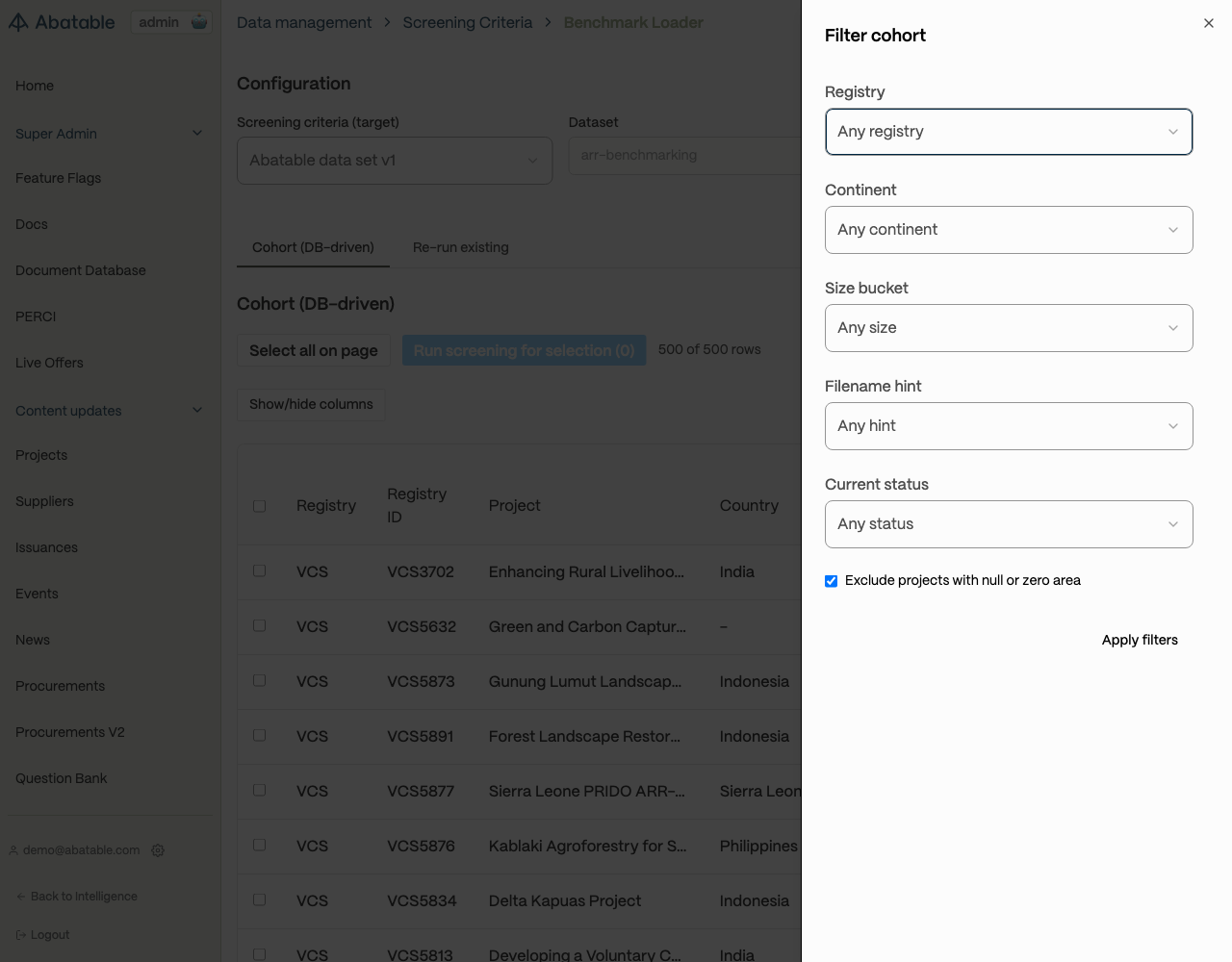The width and height of the screenshot is (1232, 962).
Task: Click project name Delta Kapuas Project
Action: (565, 900)
